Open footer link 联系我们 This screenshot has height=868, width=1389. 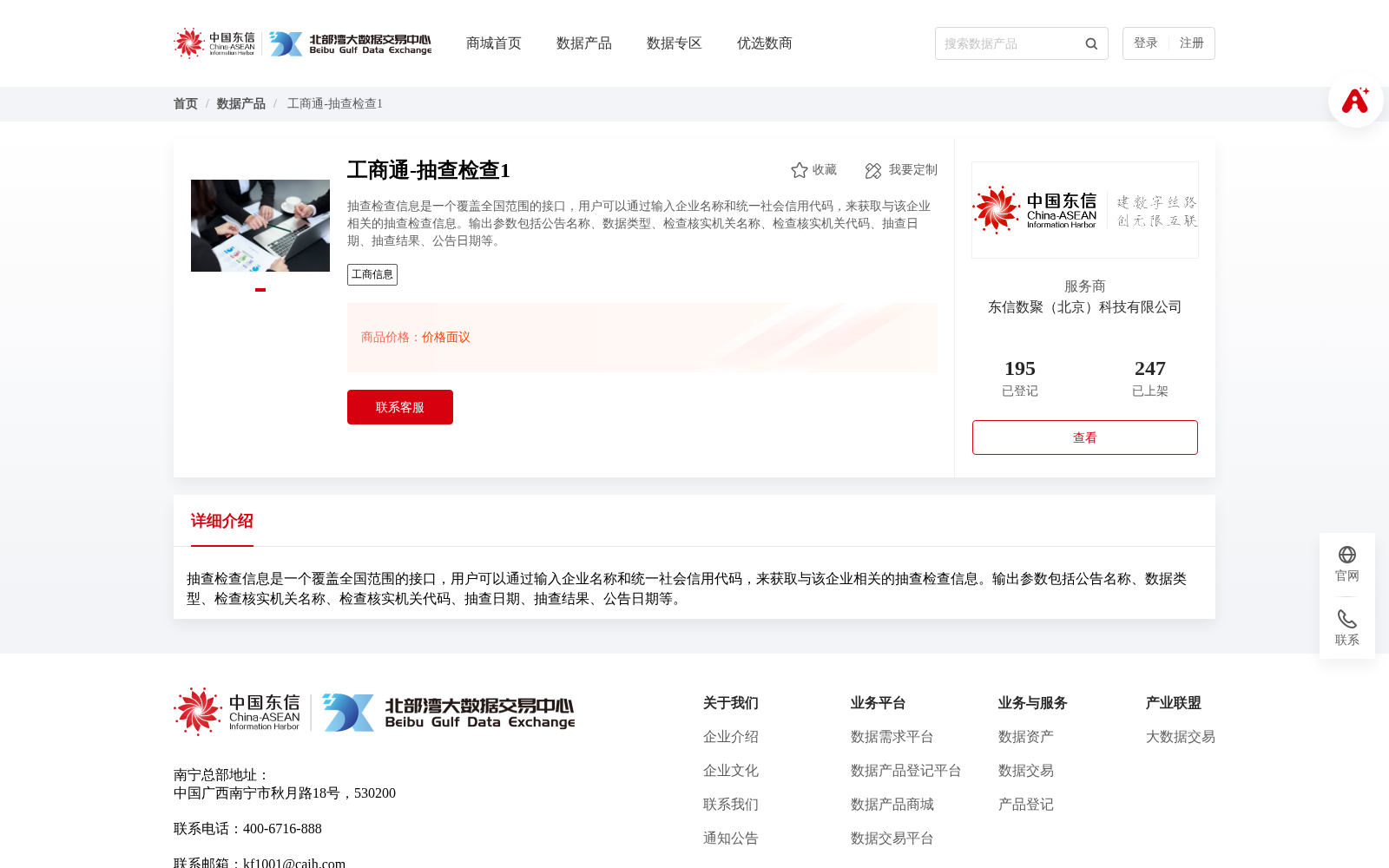click(731, 805)
